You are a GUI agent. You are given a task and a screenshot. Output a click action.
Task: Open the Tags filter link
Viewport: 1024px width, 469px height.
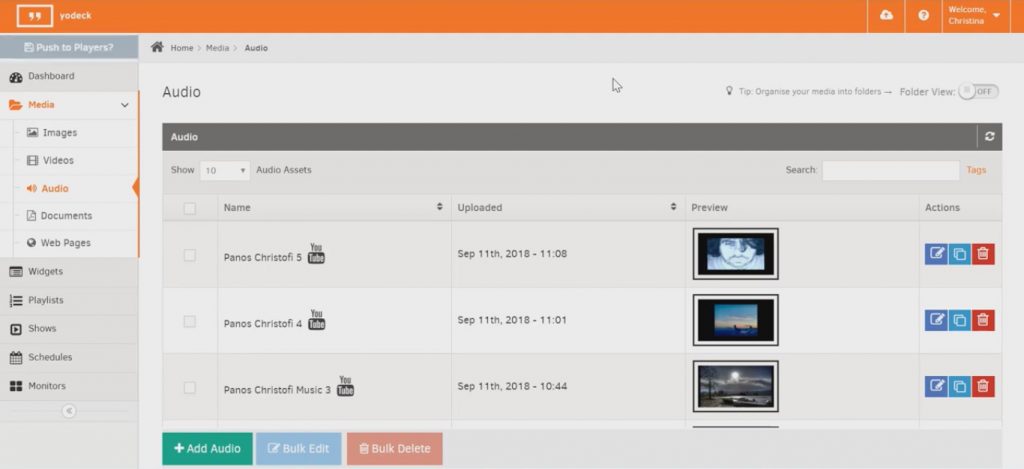click(x=976, y=170)
